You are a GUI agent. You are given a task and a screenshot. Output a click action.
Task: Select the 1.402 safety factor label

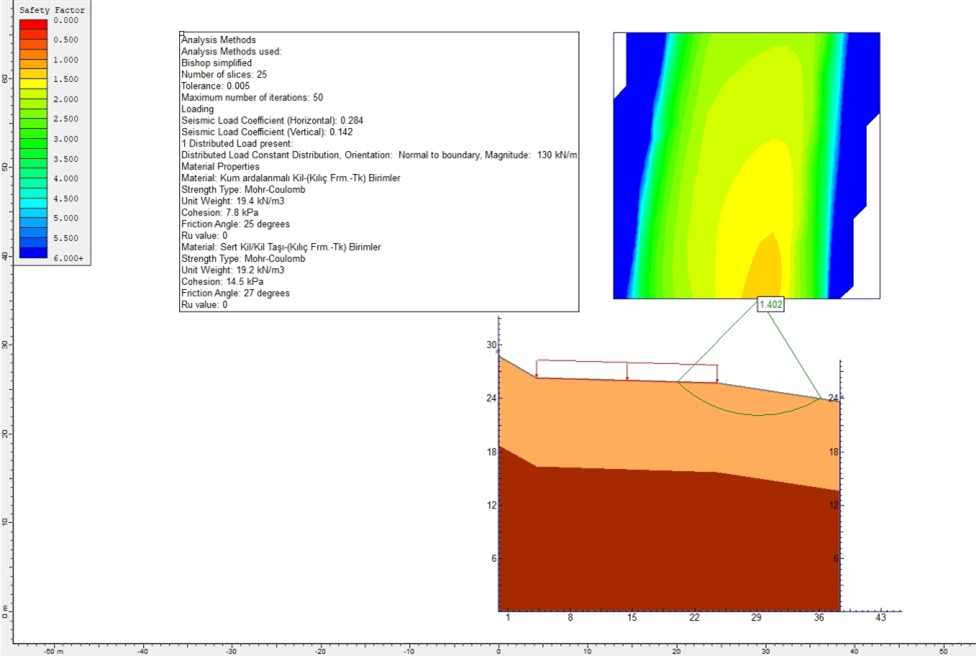(770, 304)
